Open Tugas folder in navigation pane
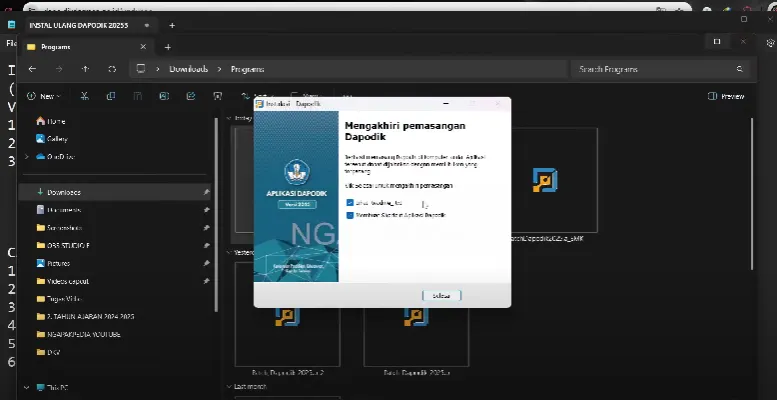The image size is (777, 400). (x=59, y=299)
